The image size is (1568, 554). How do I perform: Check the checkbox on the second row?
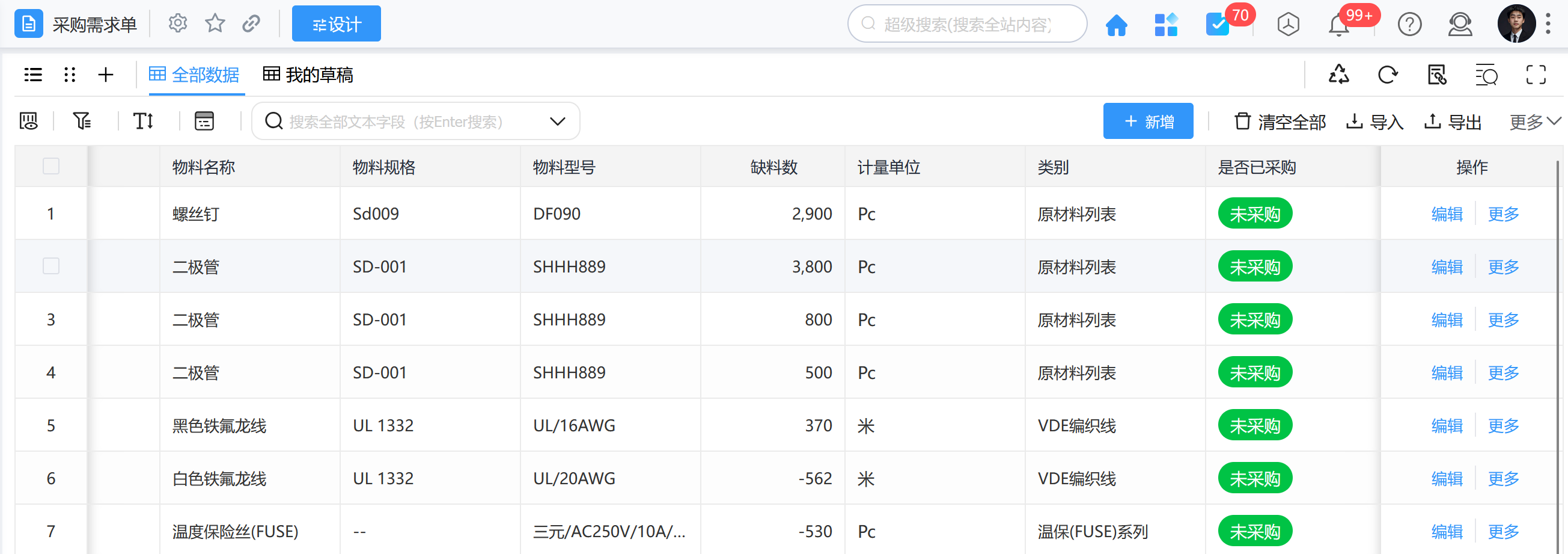point(51,266)
